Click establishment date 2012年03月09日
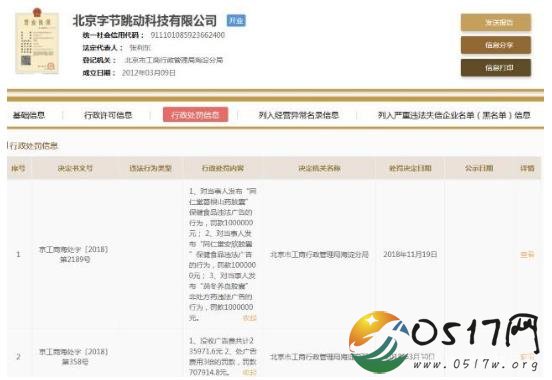 [x=149, y=73]
